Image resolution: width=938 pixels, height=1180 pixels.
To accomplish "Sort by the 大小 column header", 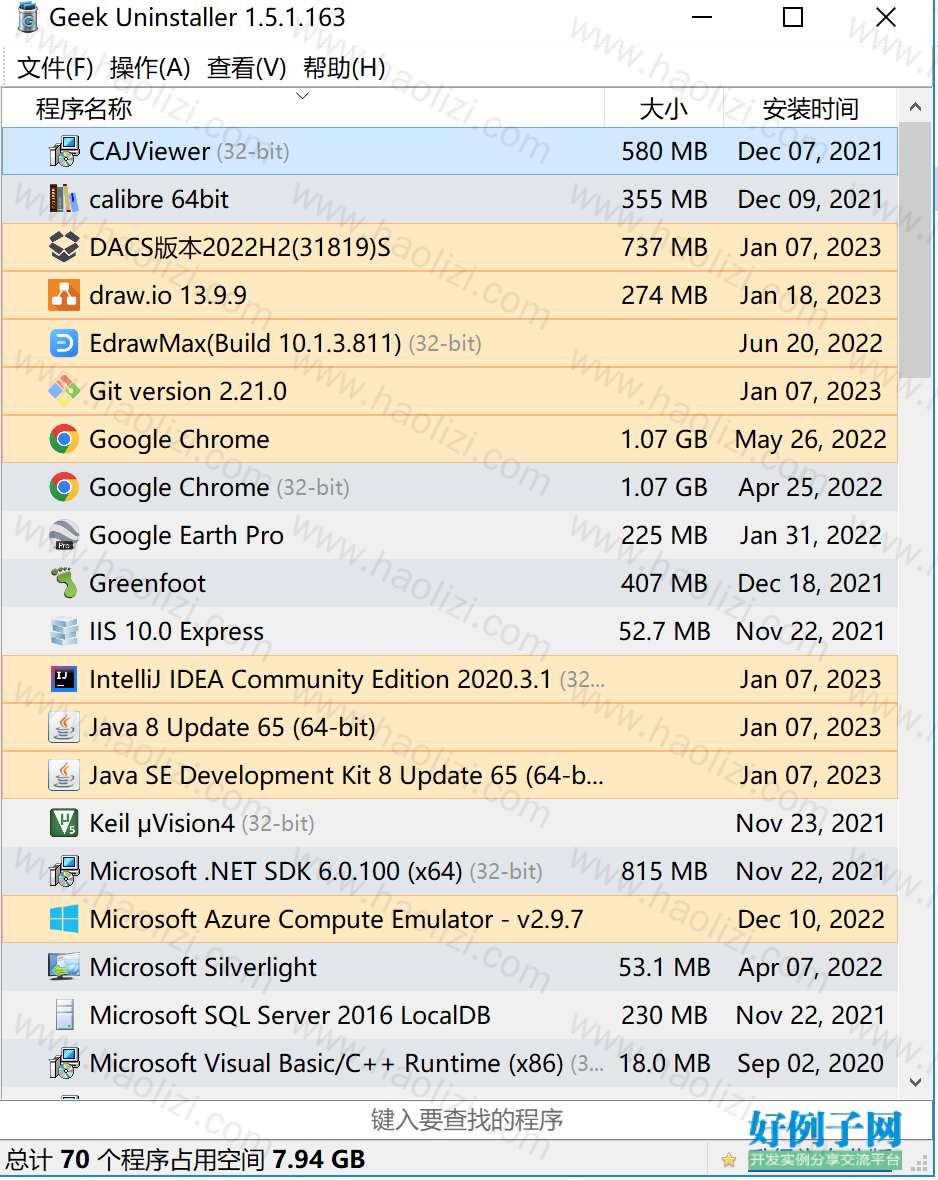I will 664,108.
